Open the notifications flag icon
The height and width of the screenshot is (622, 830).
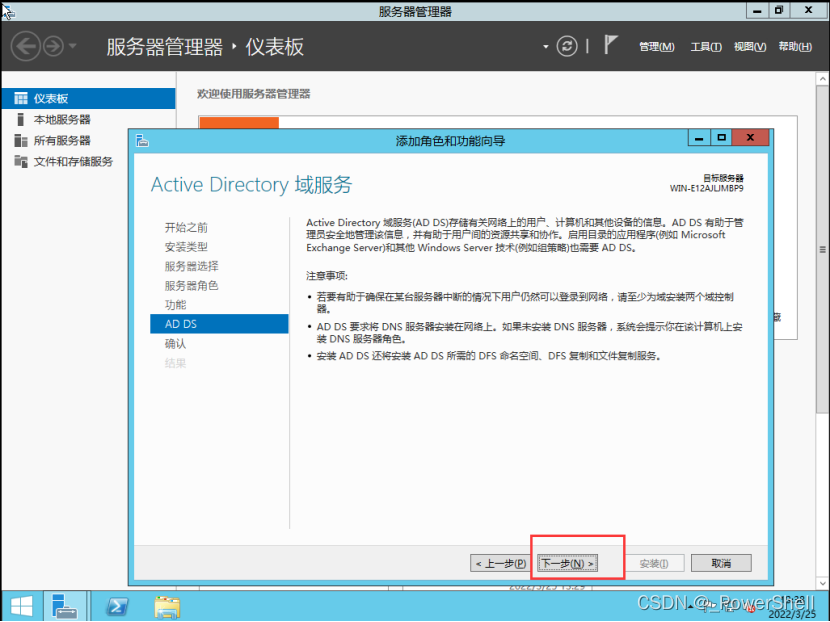click(610, 45)
